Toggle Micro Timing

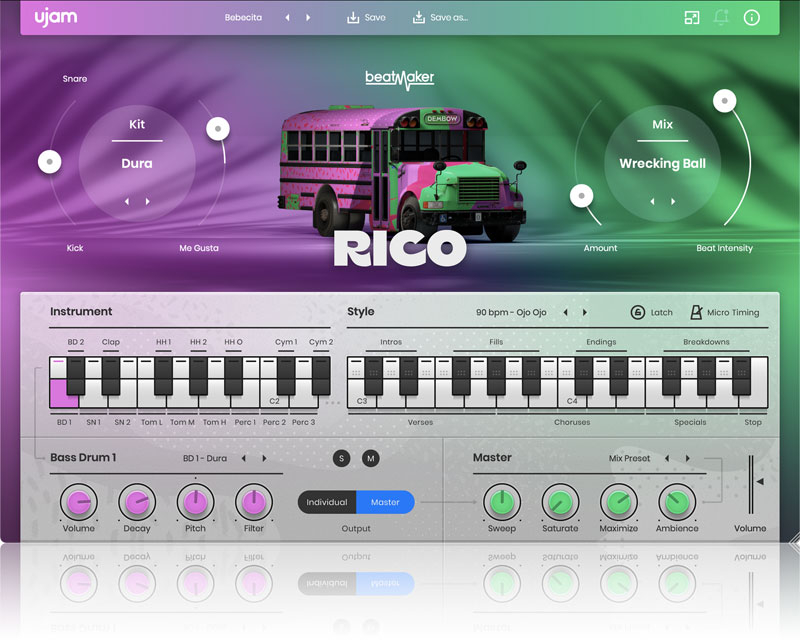coord(724,312)
